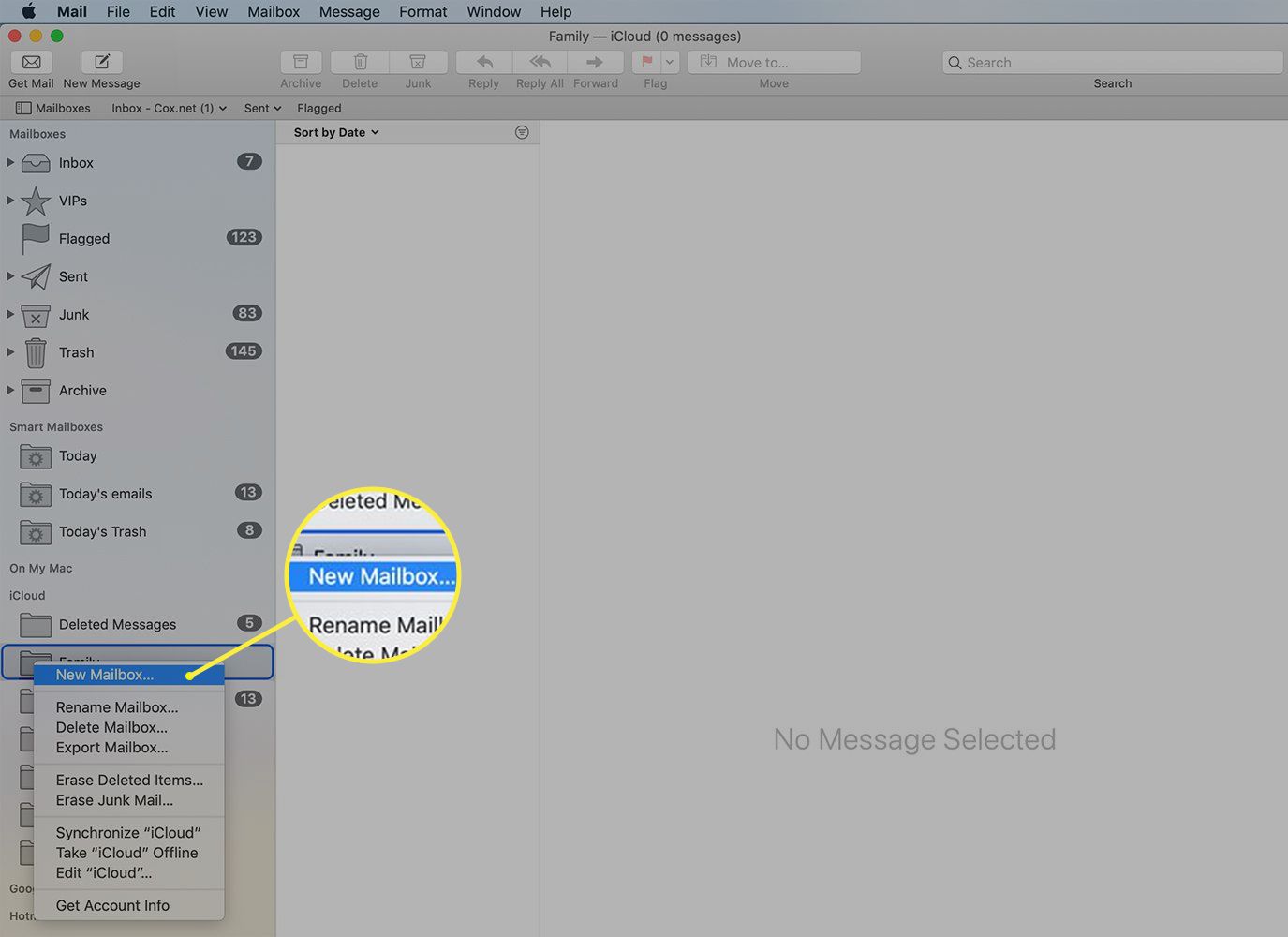This screenshot has height=937, width=1288.
Task: Expand the Archive disclosure triangle
Action: 10,390
